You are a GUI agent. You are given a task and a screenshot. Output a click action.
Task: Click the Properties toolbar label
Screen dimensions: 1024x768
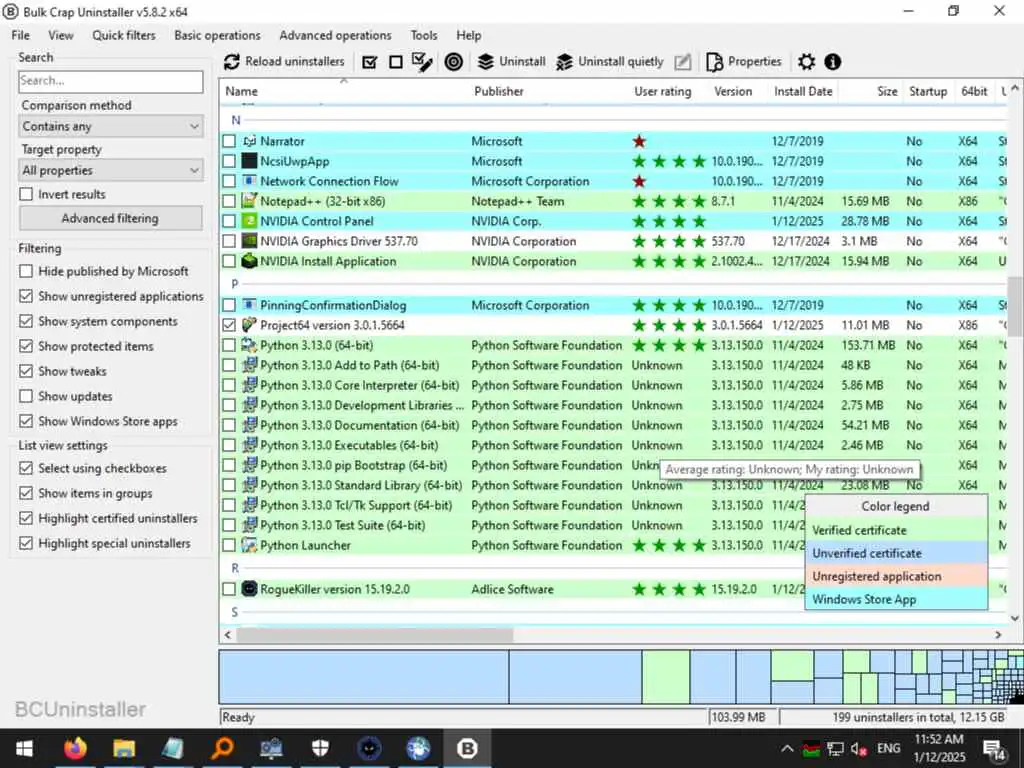[x=754, y=61]
